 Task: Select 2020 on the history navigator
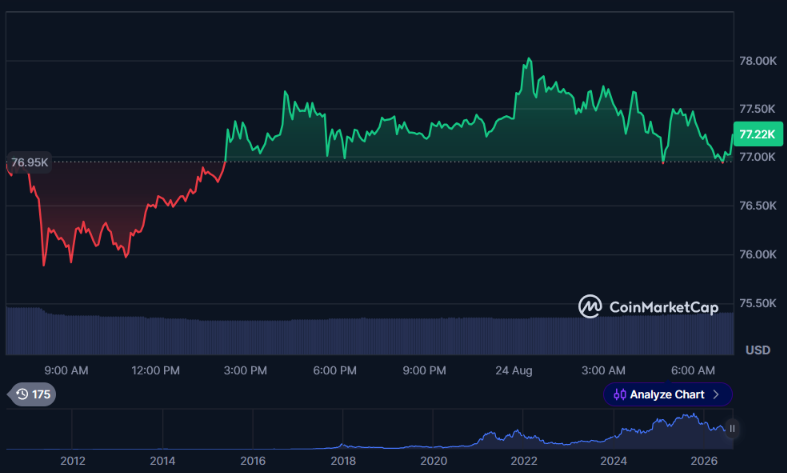click(434, 461)
